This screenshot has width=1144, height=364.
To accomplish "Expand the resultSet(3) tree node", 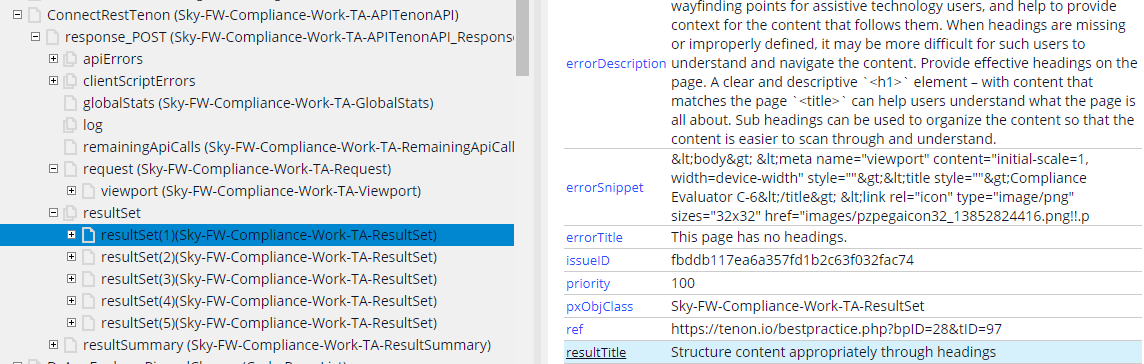I will [71, 279].
